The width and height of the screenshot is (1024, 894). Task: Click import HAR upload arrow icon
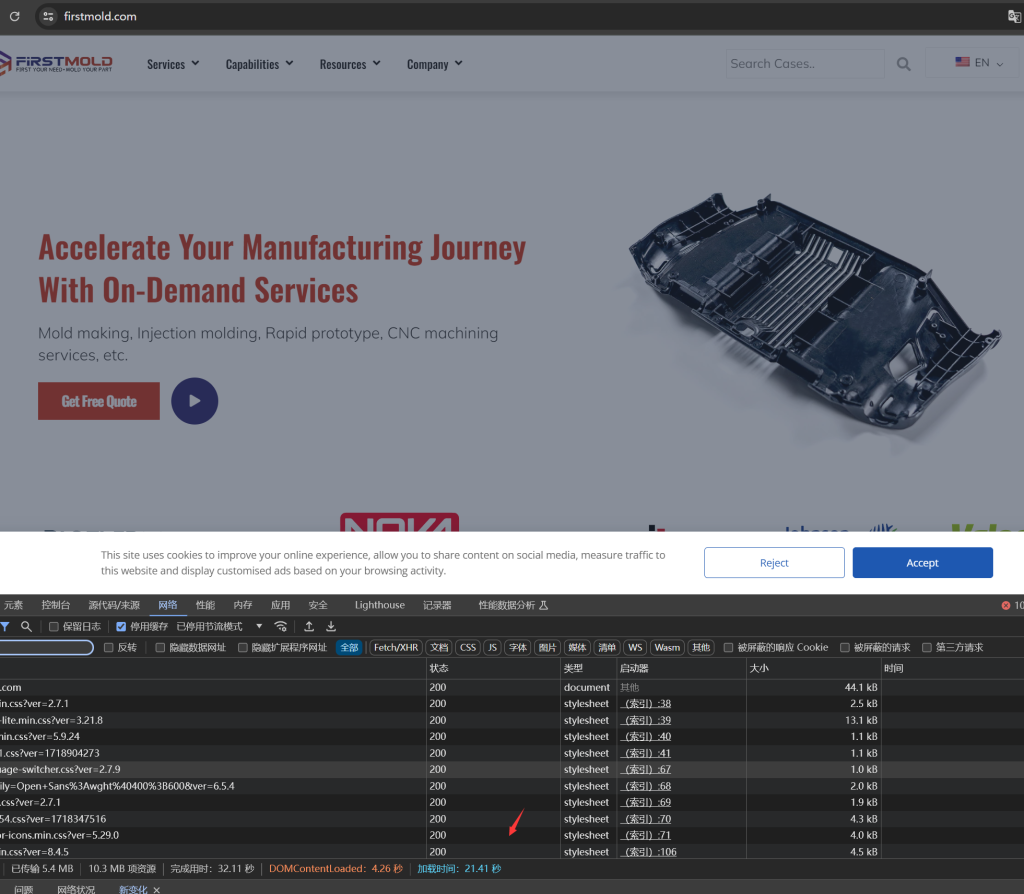pyautogui.click(x=309, y=626)
